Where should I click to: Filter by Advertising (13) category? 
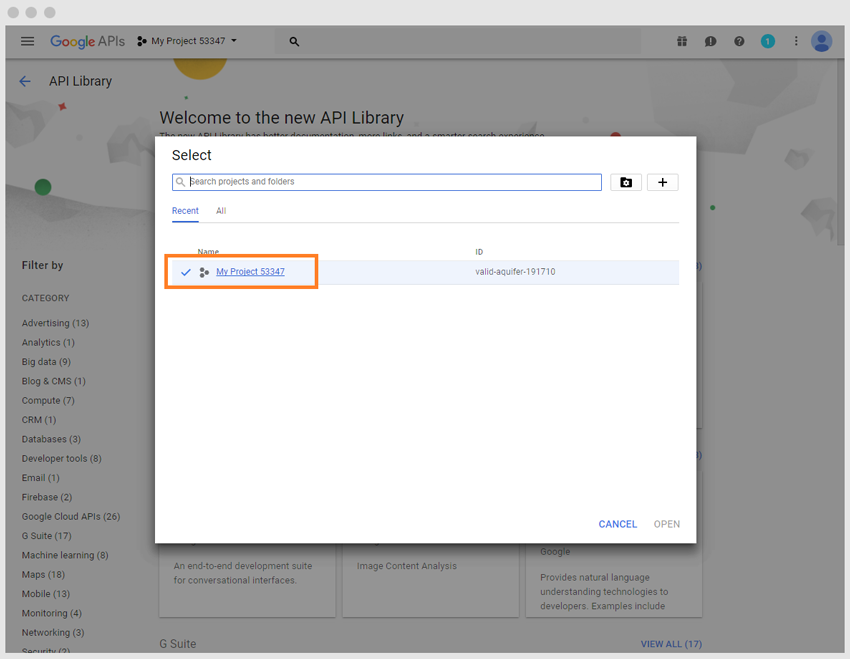tap(55, 323)
